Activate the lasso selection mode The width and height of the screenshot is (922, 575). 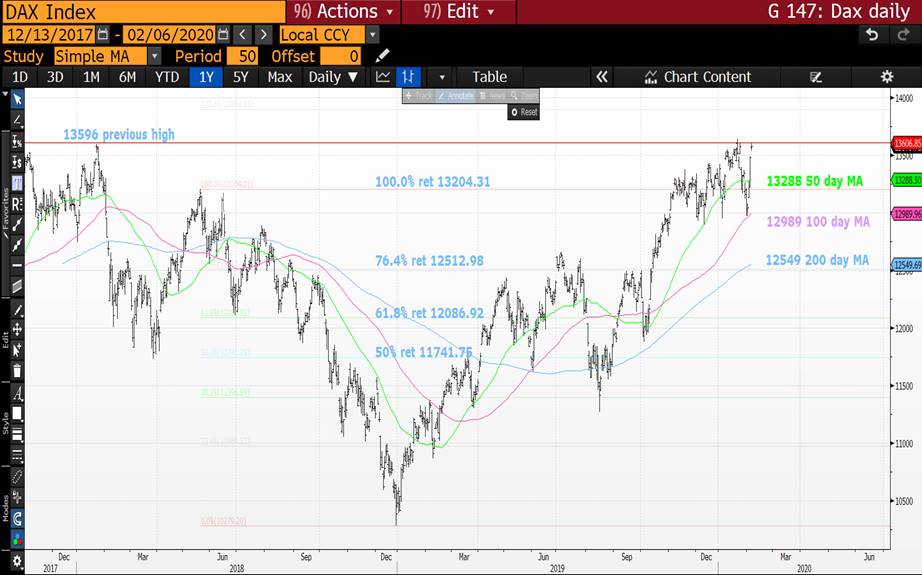17,477
